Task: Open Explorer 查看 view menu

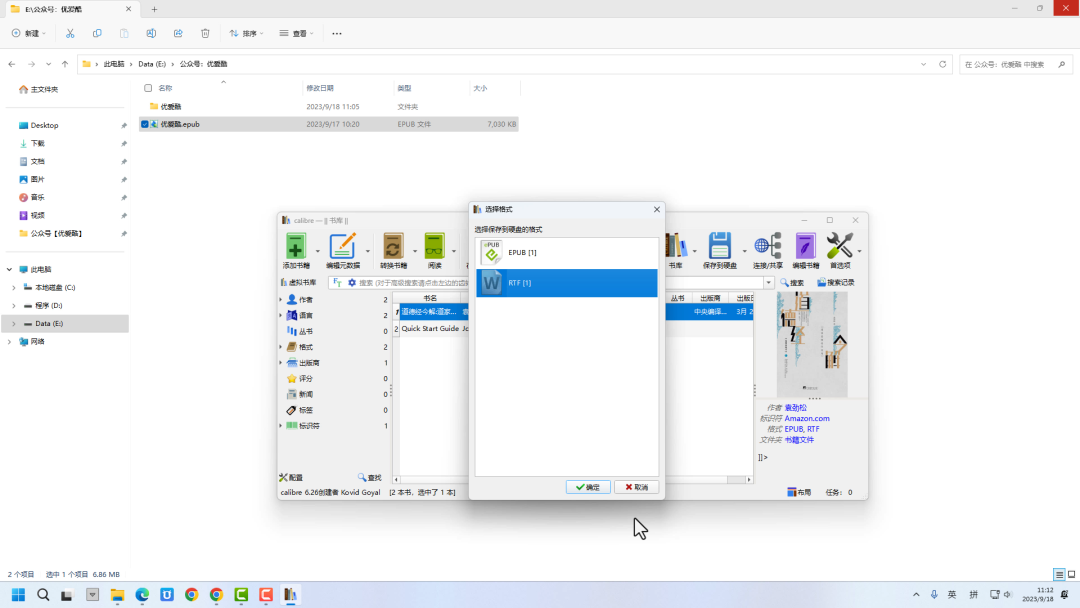Action: click(296, 33)
